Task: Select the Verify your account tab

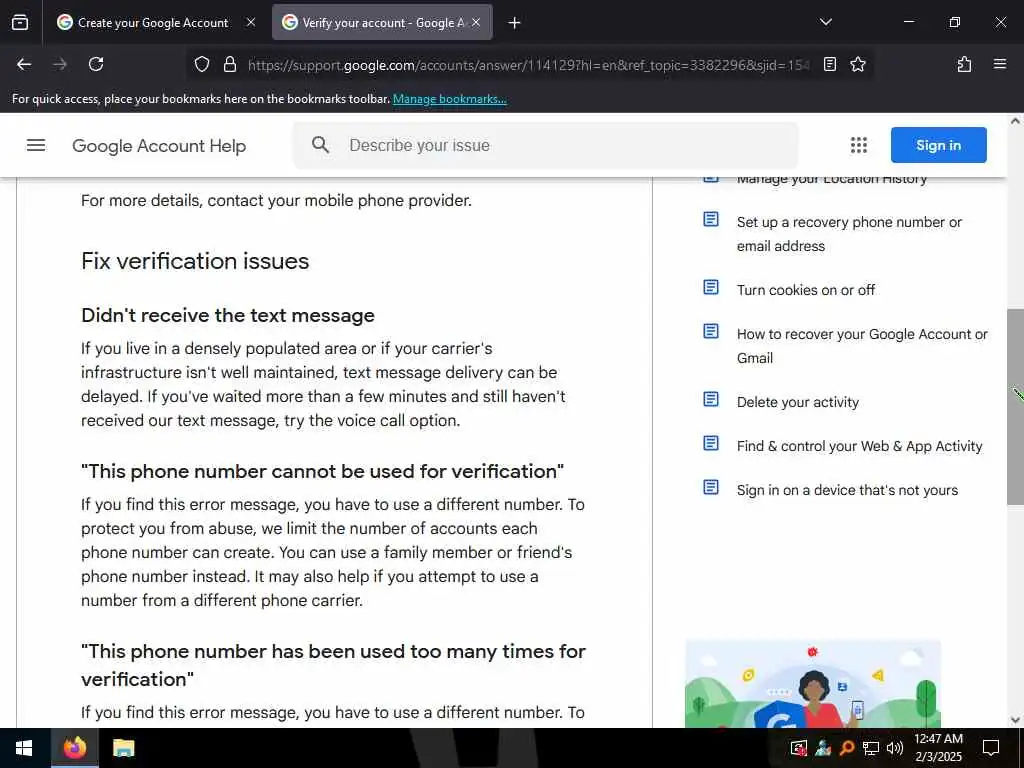Action: pyautogui.click(x=382, y=23)
